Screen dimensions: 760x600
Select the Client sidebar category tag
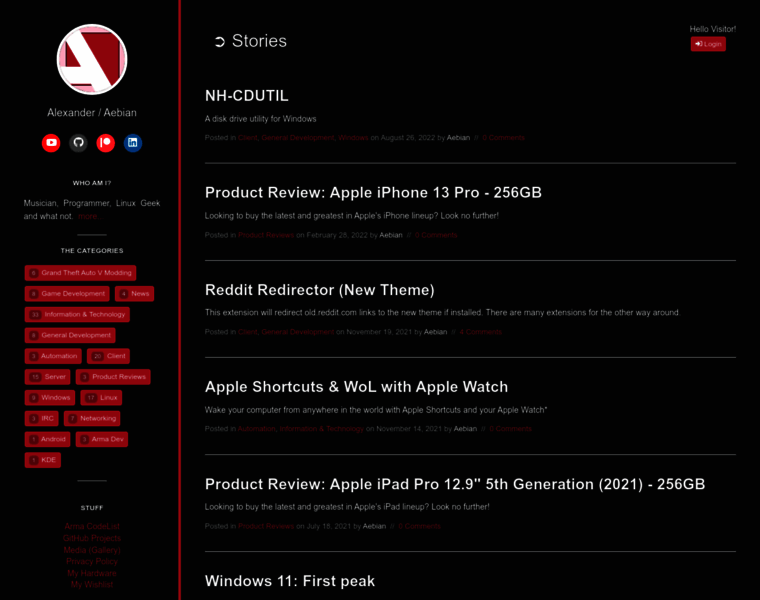pyautogui.click(x=108, y=356)
